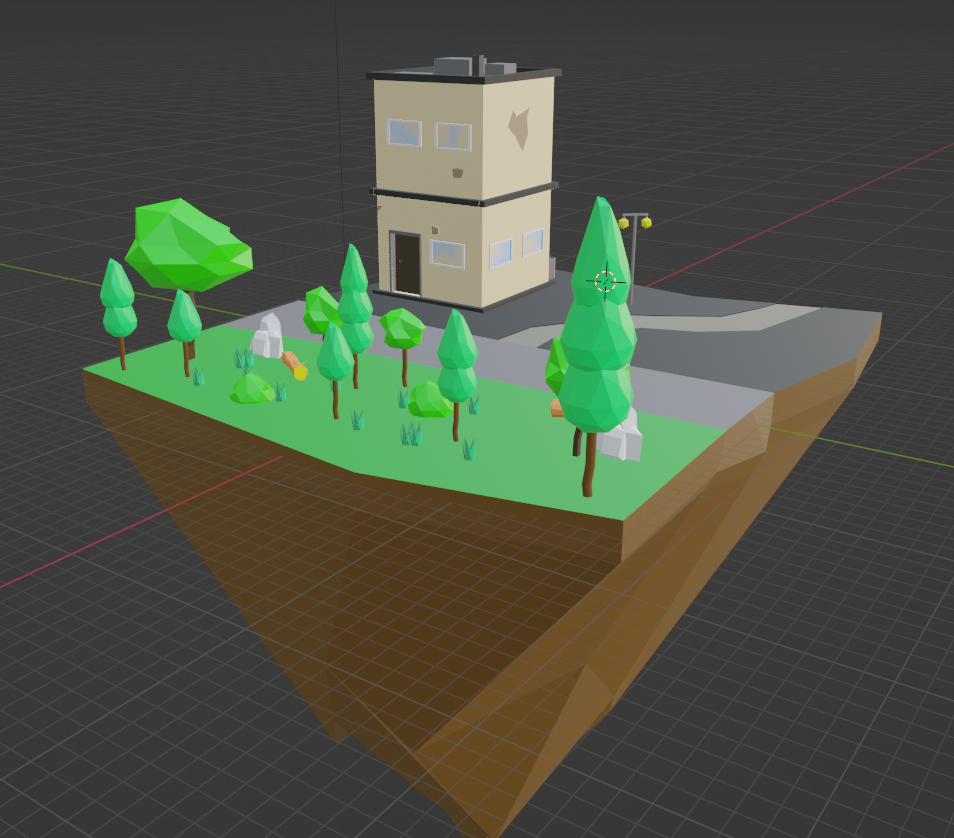Click the leftmost small pine tree

(118, 300)
